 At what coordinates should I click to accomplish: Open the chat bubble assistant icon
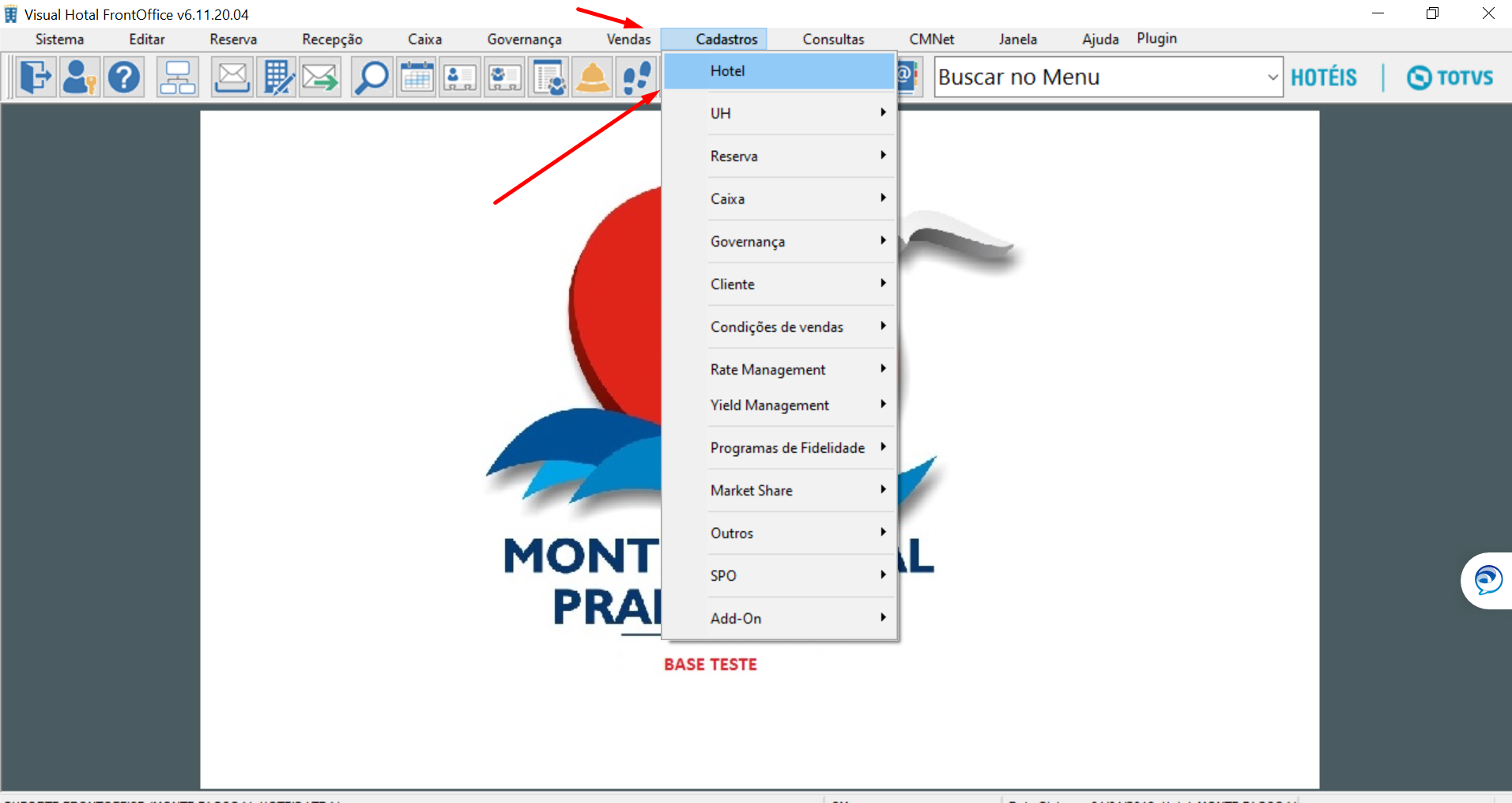tap(1487, 581)
